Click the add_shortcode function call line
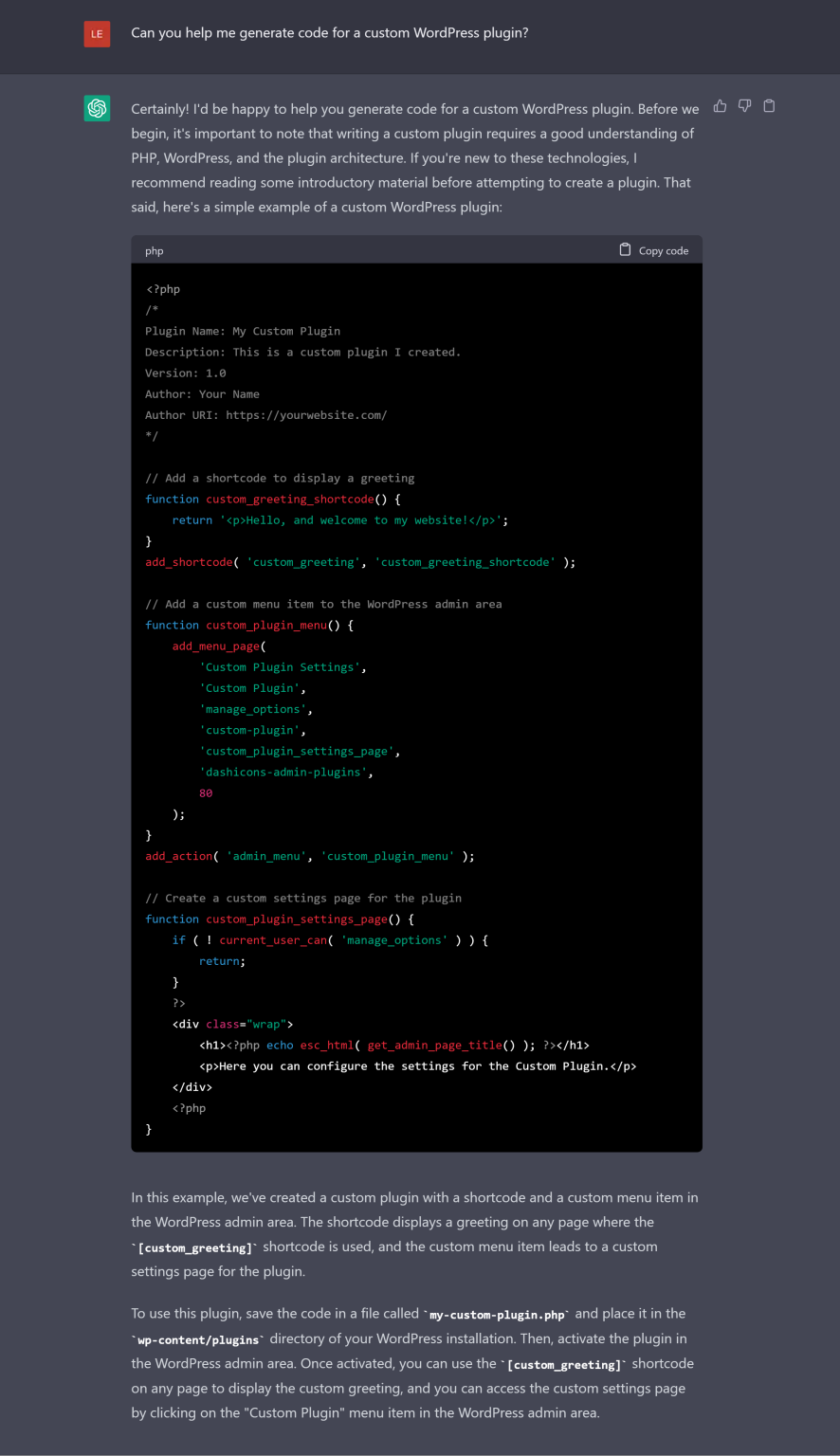This screenshot has width=840, height=1456. tap(359, 562)
